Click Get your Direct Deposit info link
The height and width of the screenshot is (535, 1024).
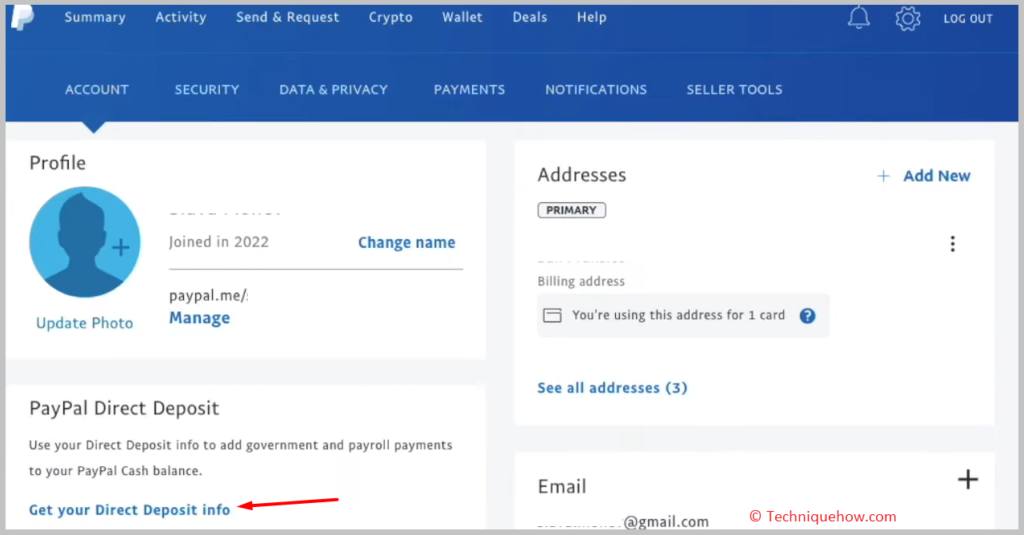pyautogui.click(x=129, y=510)
